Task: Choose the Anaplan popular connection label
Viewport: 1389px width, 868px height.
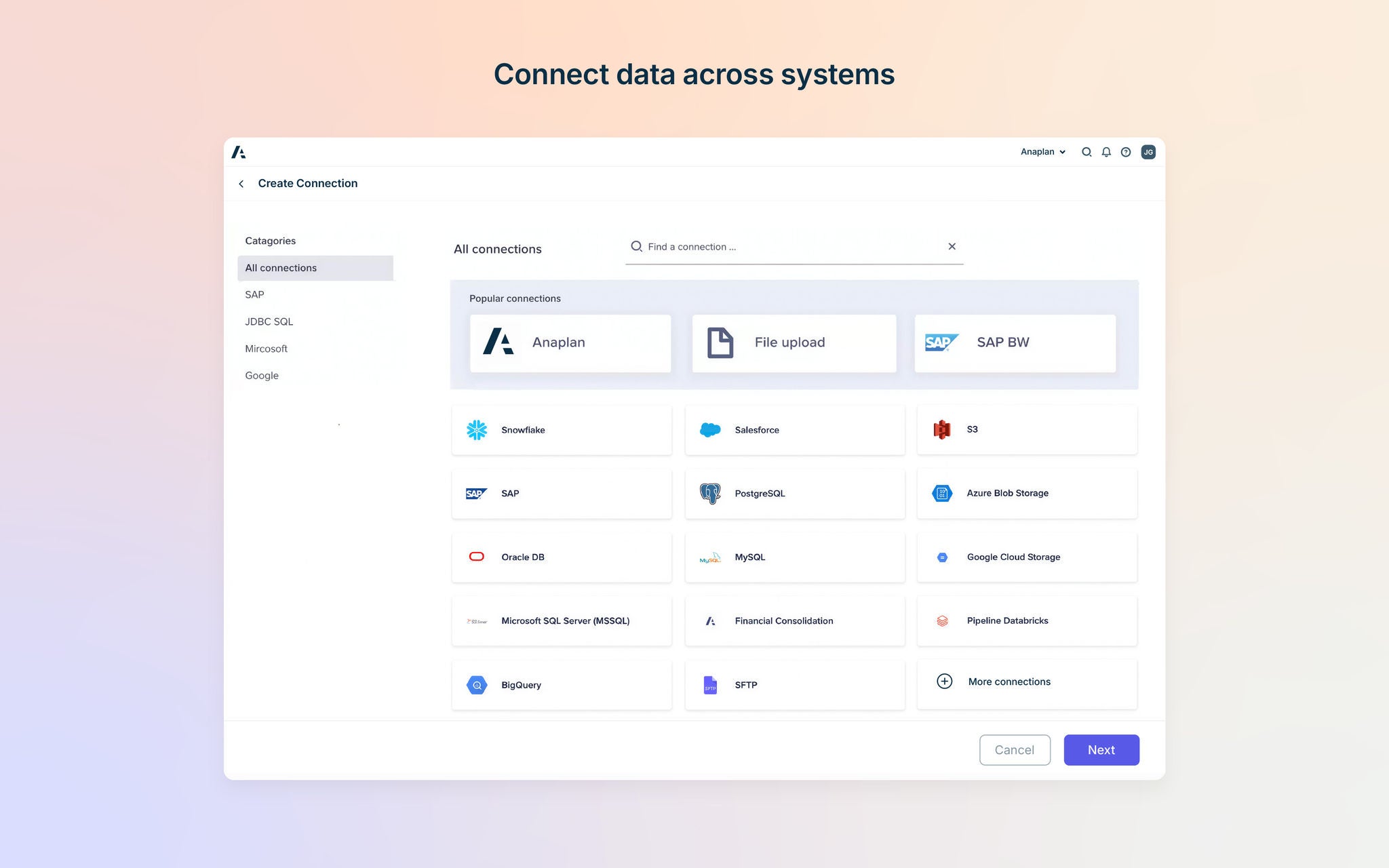Action: click(559, 342)
